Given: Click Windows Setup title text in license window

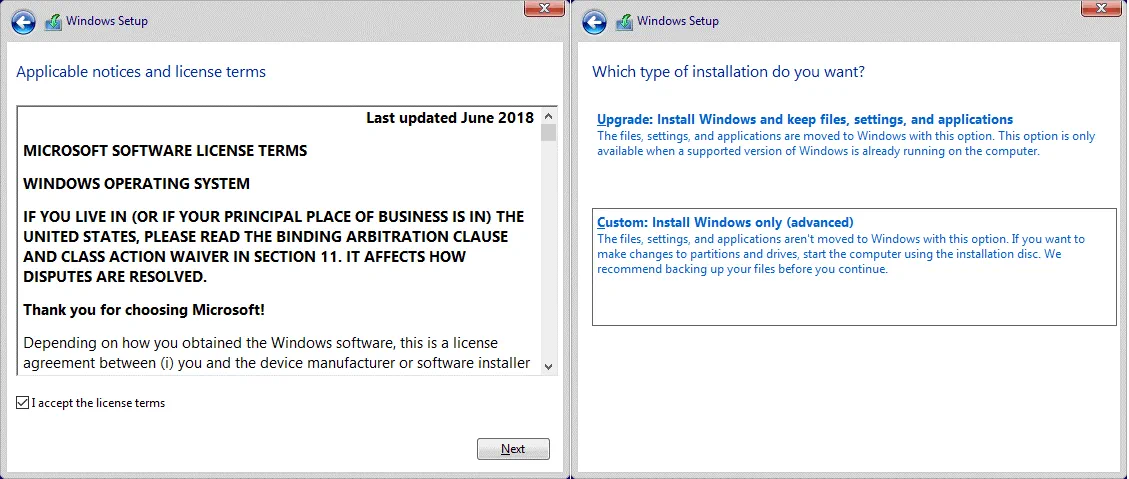Looking at the screenshot, I should pos(107,21).
